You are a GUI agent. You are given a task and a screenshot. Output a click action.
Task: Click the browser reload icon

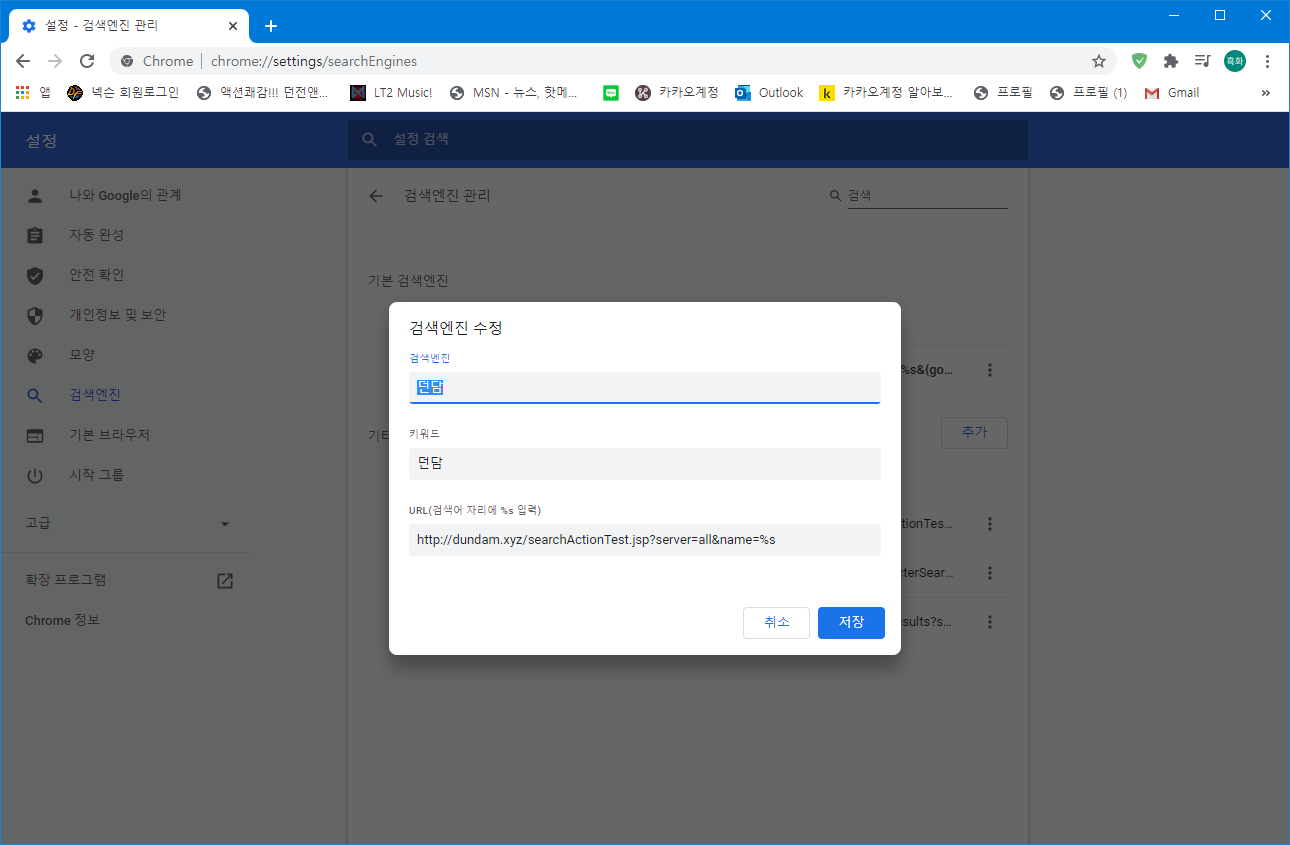coord(87,61)
